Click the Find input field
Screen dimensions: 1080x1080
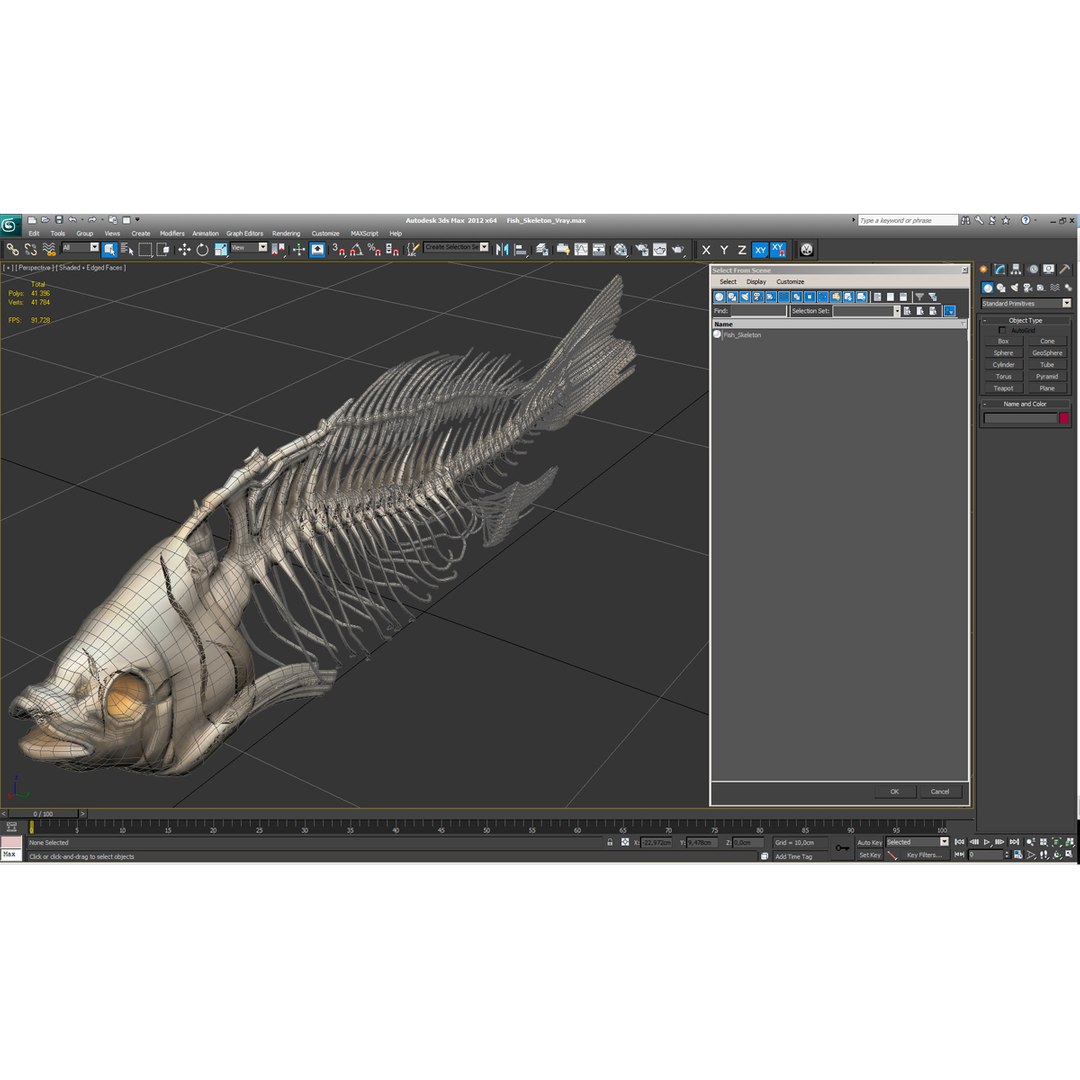coord(758,311)
